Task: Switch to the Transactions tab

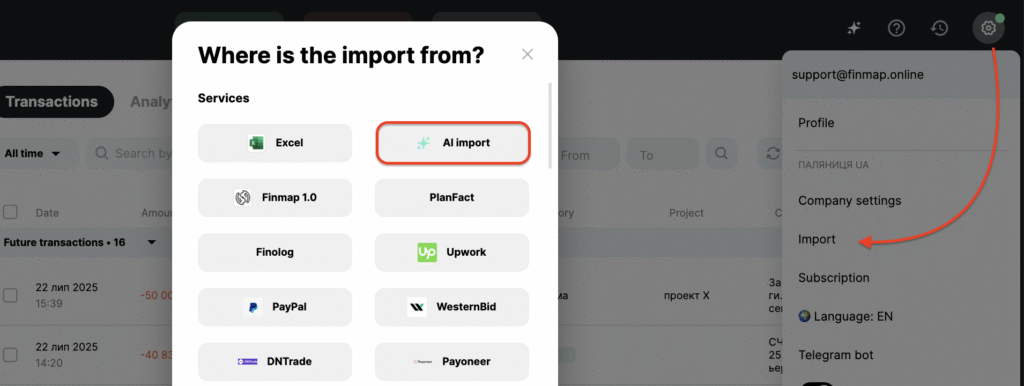Action: pos(52,102)
